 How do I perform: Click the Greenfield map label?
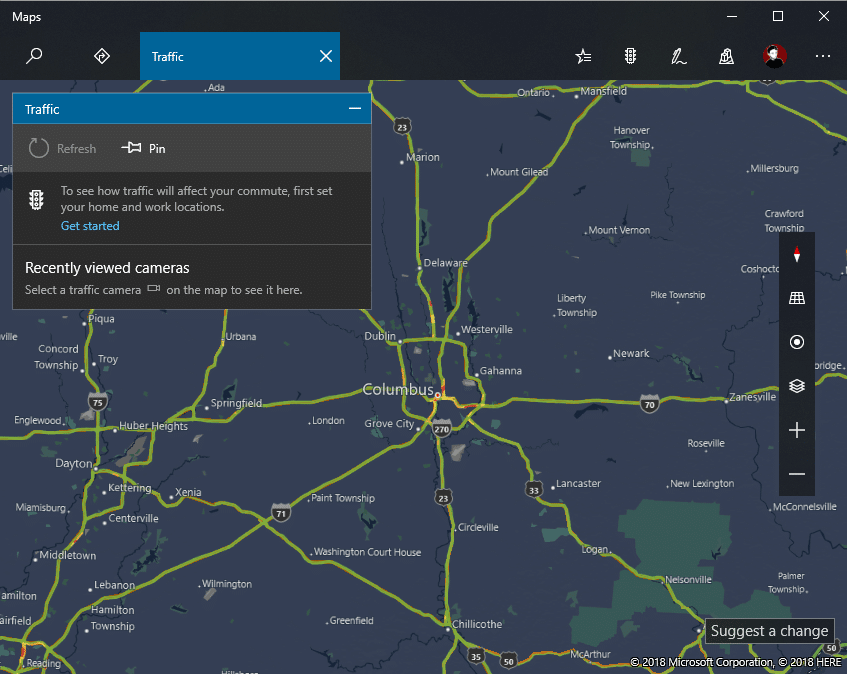pyautogui.click(x=351, y=621)
